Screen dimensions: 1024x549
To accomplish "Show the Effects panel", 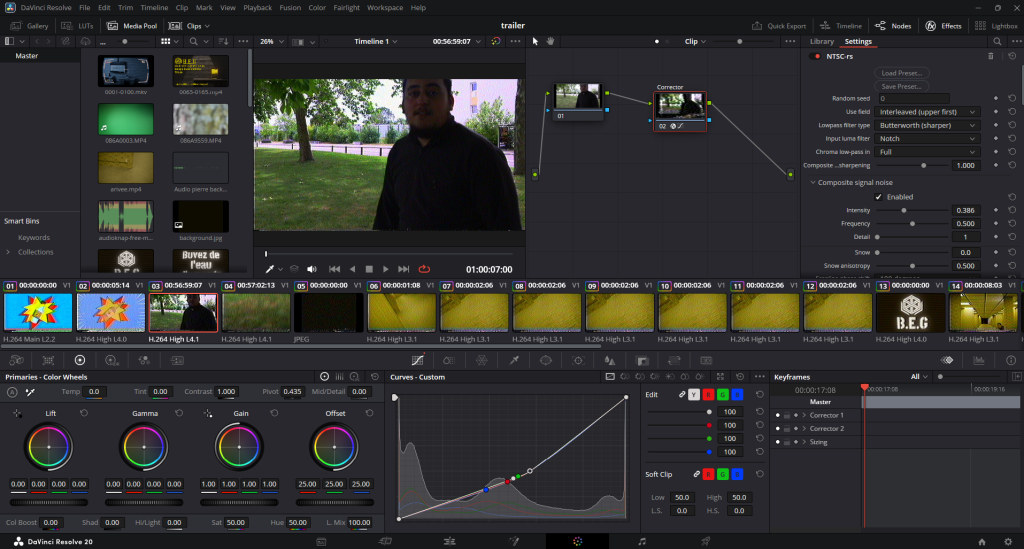I will (x=944, y=26).
